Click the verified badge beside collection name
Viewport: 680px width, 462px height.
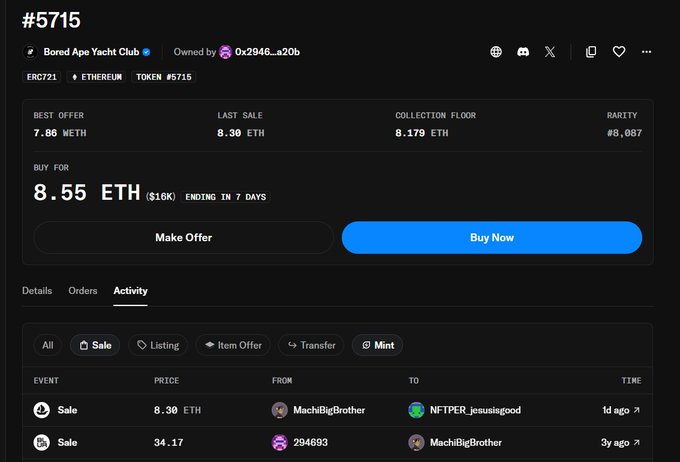pos(147,52)
